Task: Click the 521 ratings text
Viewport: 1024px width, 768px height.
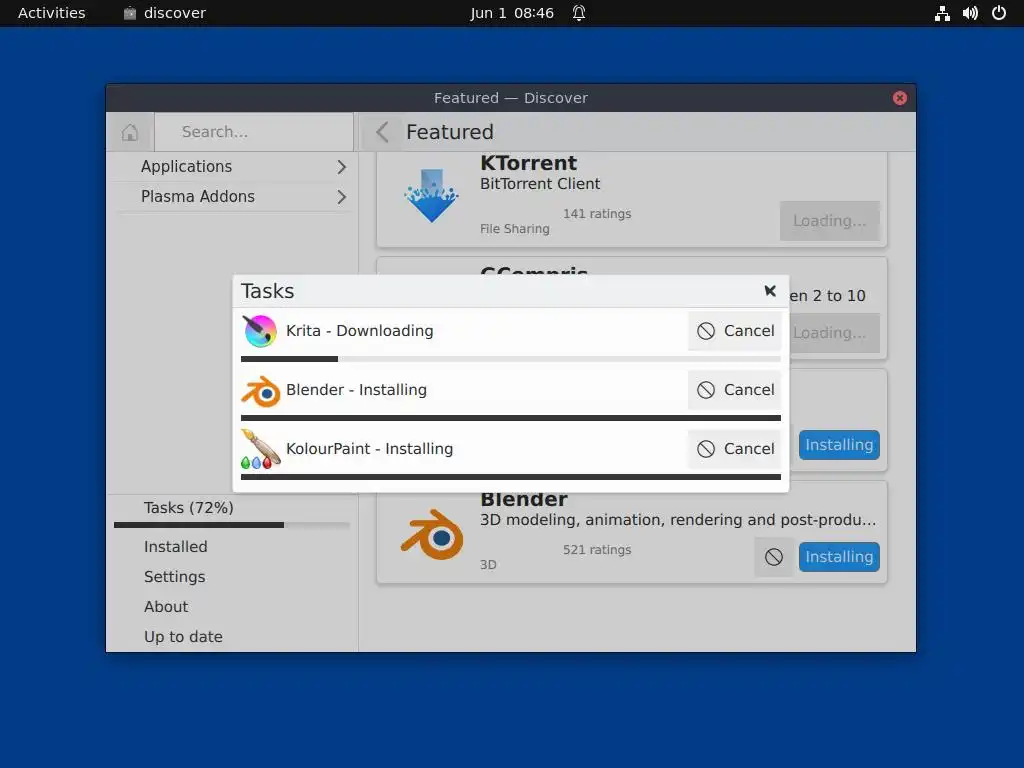Action: click(x=597, y=550)
